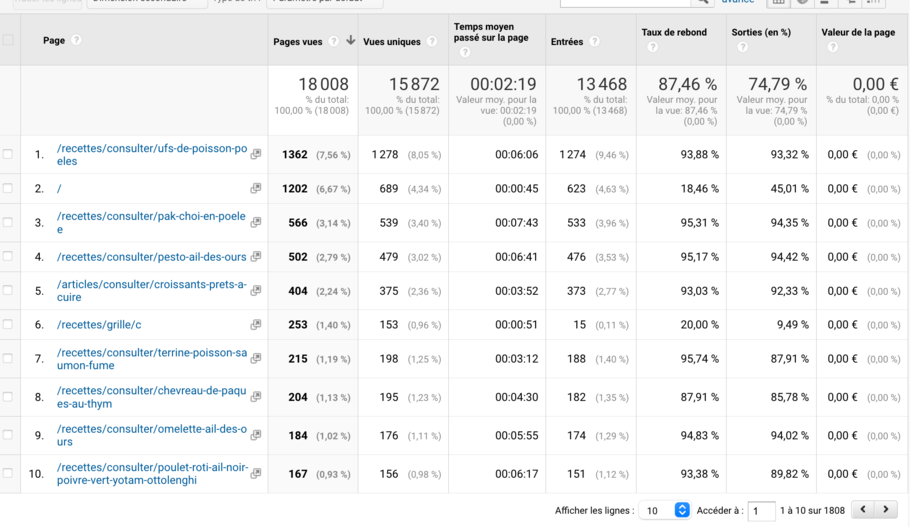The image size is (910, 527).
Task: Click the Accéder à page number field
Action: [x=761, y=511]
